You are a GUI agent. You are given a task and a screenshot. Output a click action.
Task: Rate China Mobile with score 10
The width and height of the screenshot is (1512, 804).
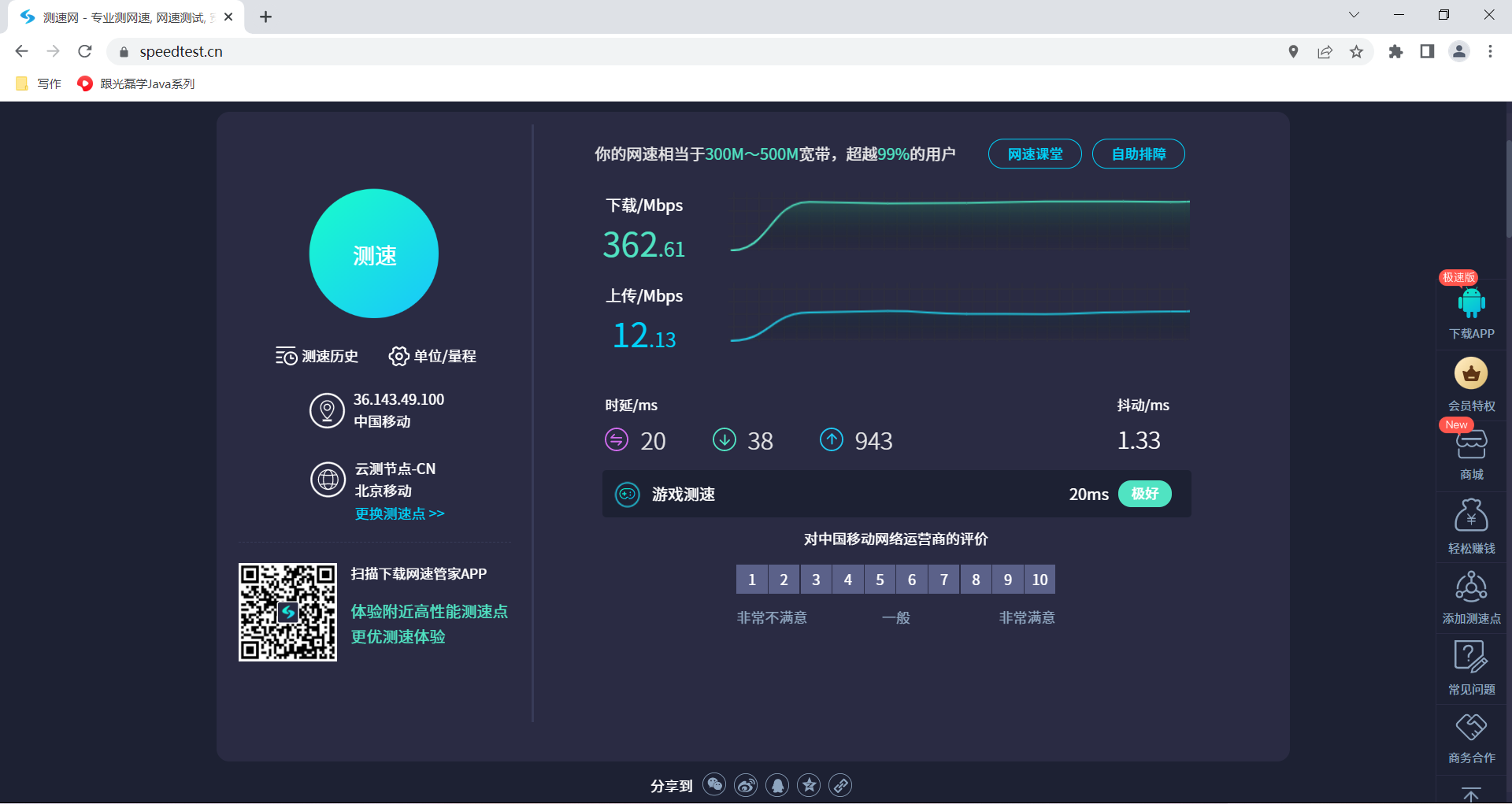(1040, 580)
